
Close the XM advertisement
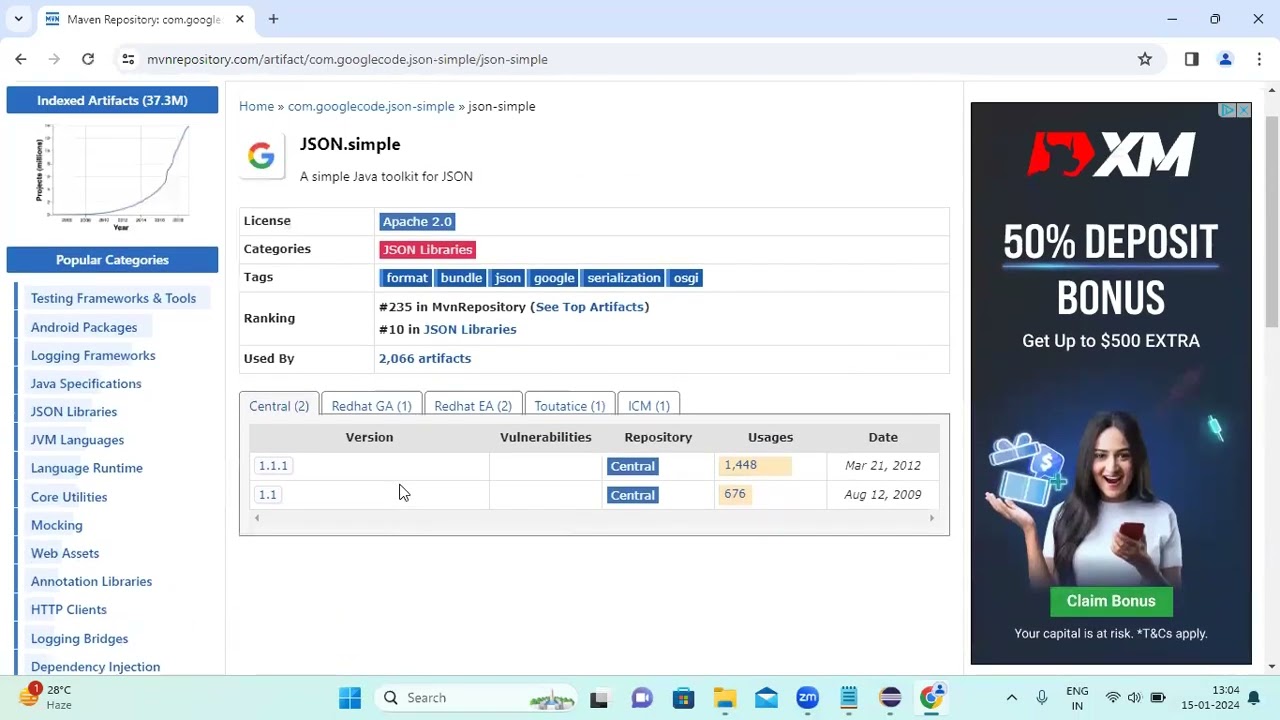1243,110
